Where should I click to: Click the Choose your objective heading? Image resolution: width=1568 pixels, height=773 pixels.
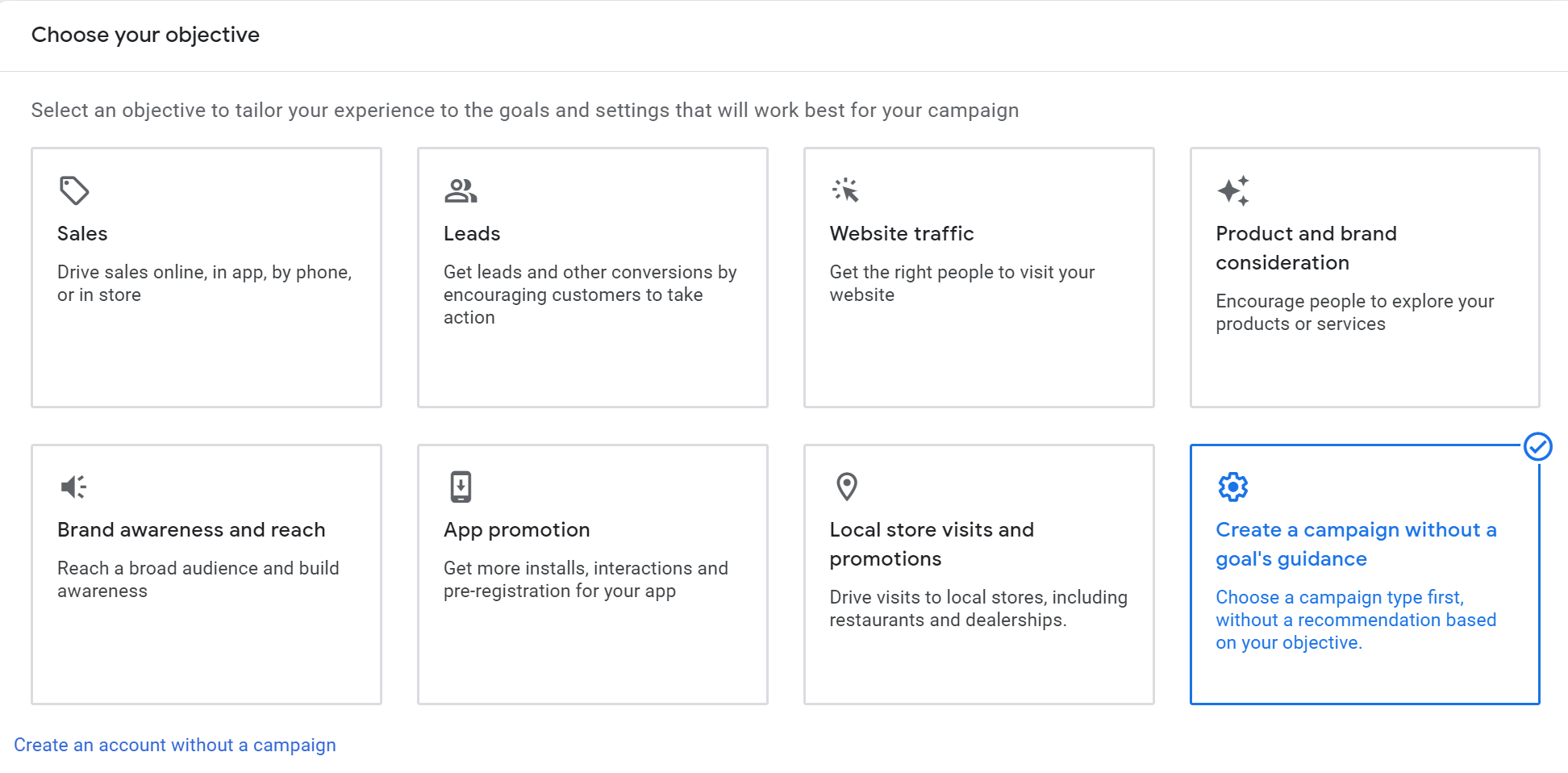[146, 35]
